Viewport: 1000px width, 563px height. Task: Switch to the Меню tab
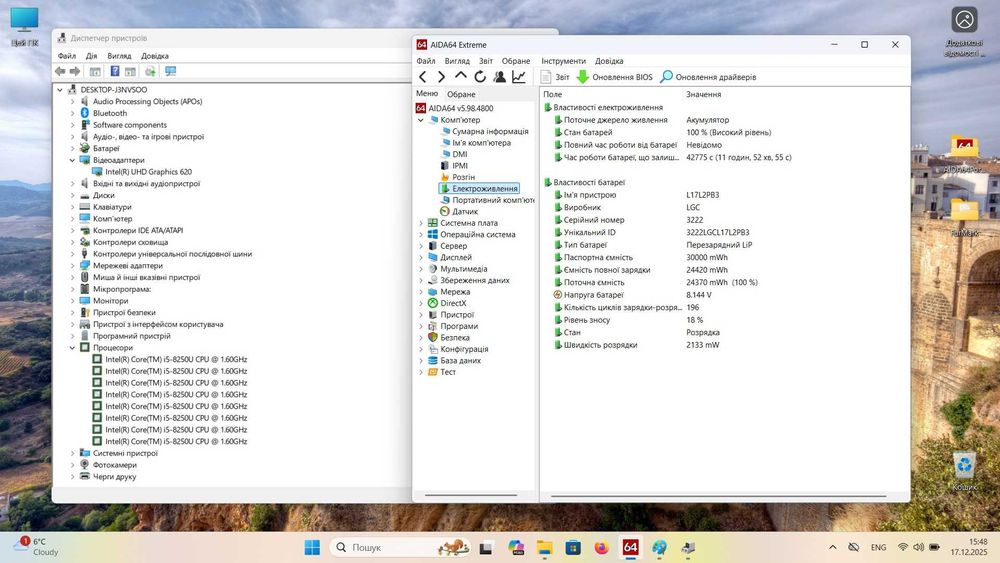coord(427,93)
